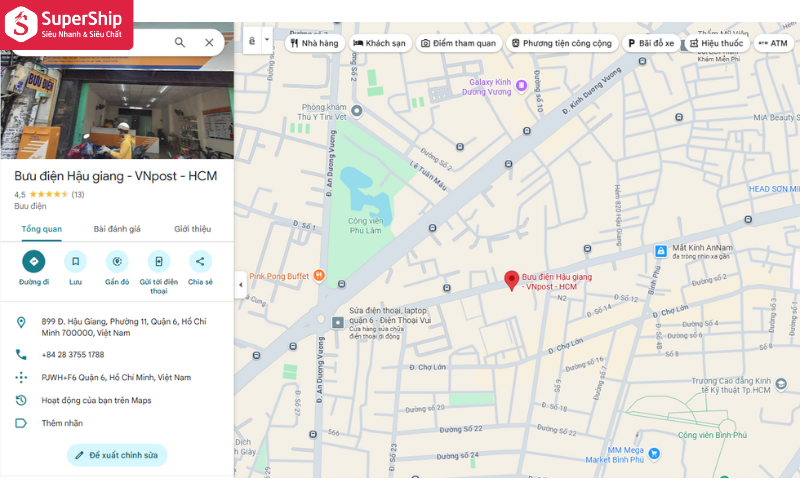Click the plus code dots icon

21,378
